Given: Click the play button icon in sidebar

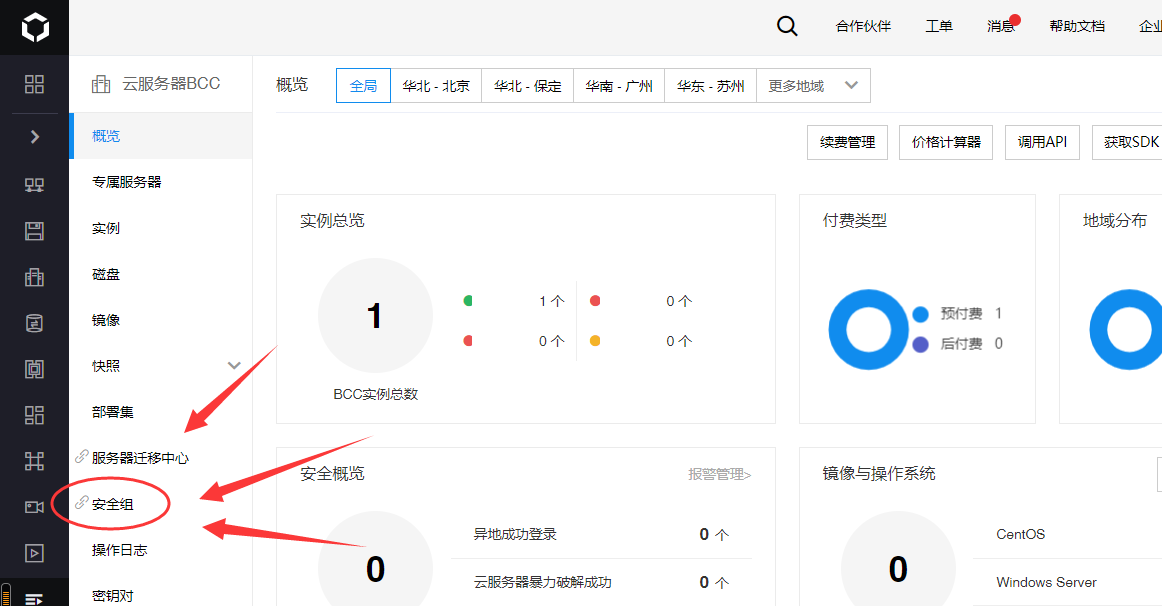Looking at the screenshot, I should point(34,553).
